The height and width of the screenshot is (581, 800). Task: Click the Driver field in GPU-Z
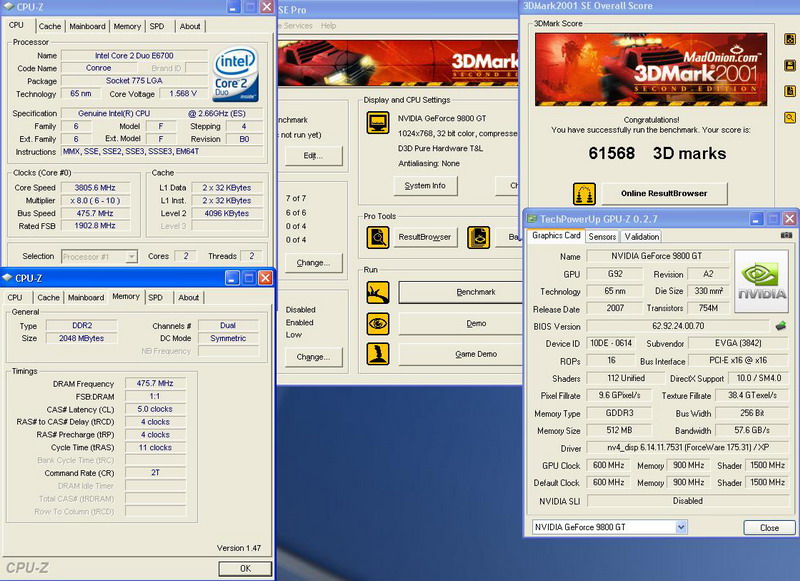click(x=688, y=447)
